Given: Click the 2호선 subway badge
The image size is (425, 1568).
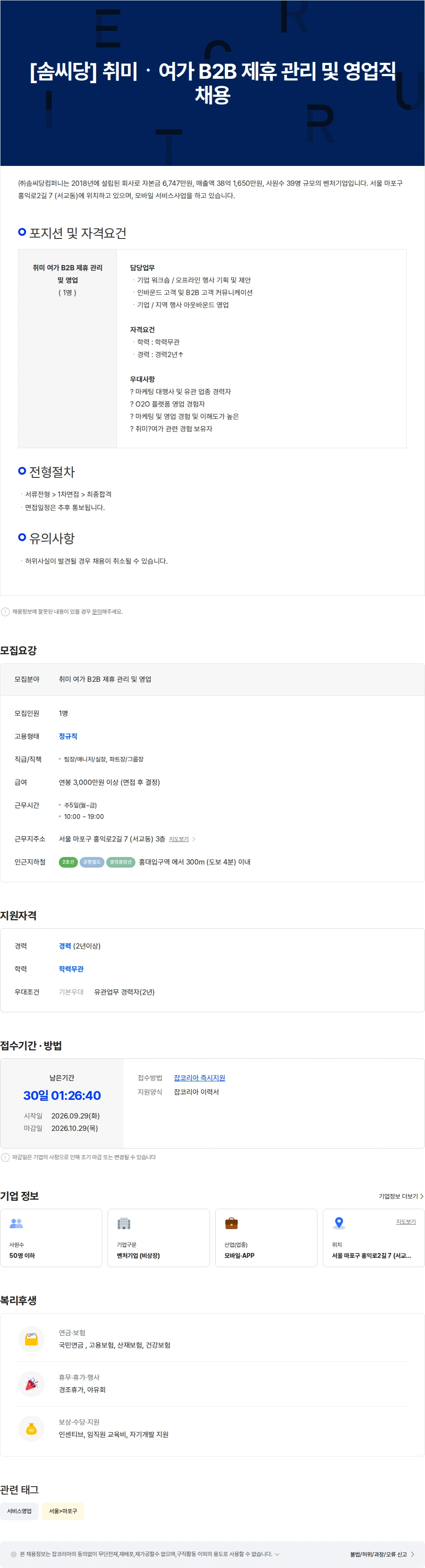Looking at the screenshot, I should coord(68,862).
